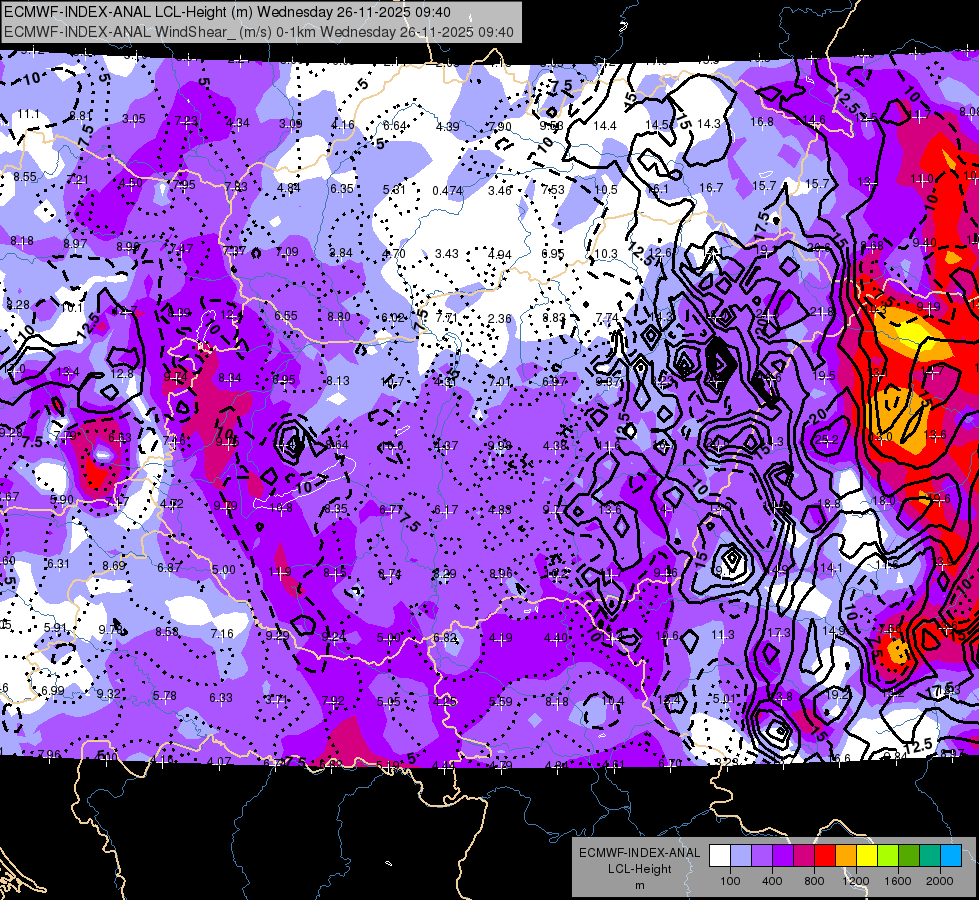Click the 4.72 grid value

[x=172, y=503]
